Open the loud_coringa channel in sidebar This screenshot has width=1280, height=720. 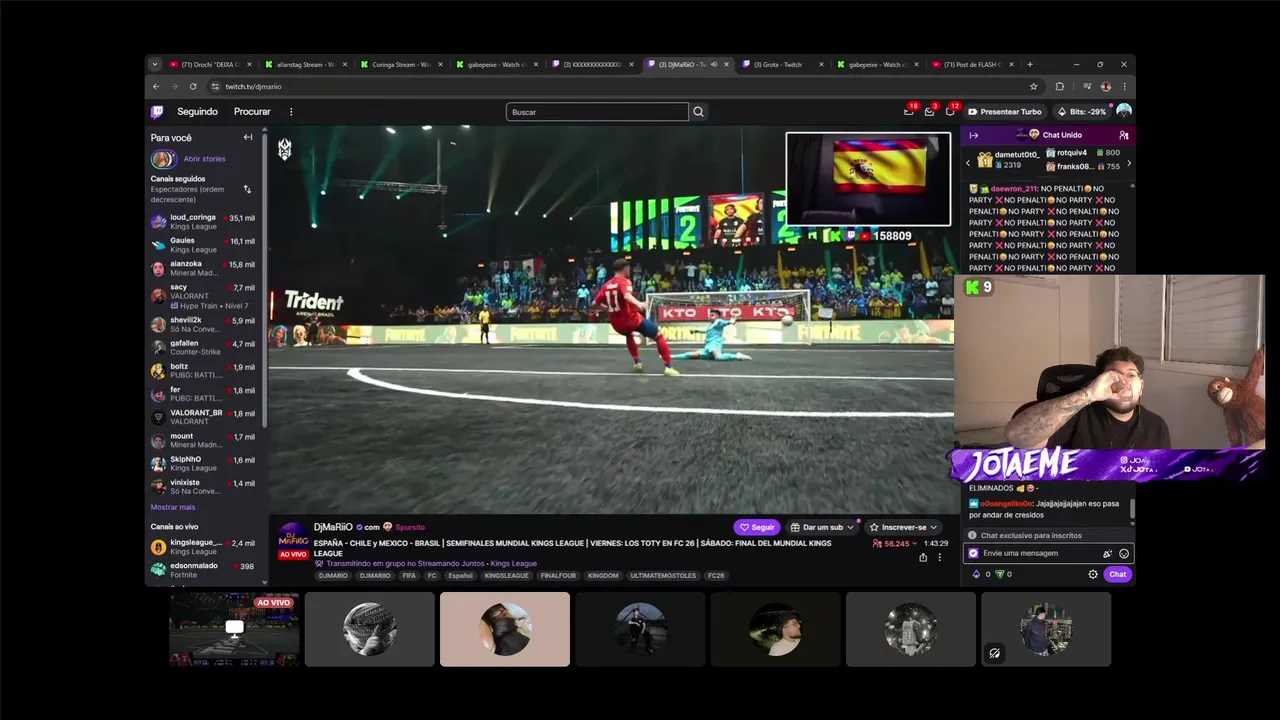click(204, 221)
